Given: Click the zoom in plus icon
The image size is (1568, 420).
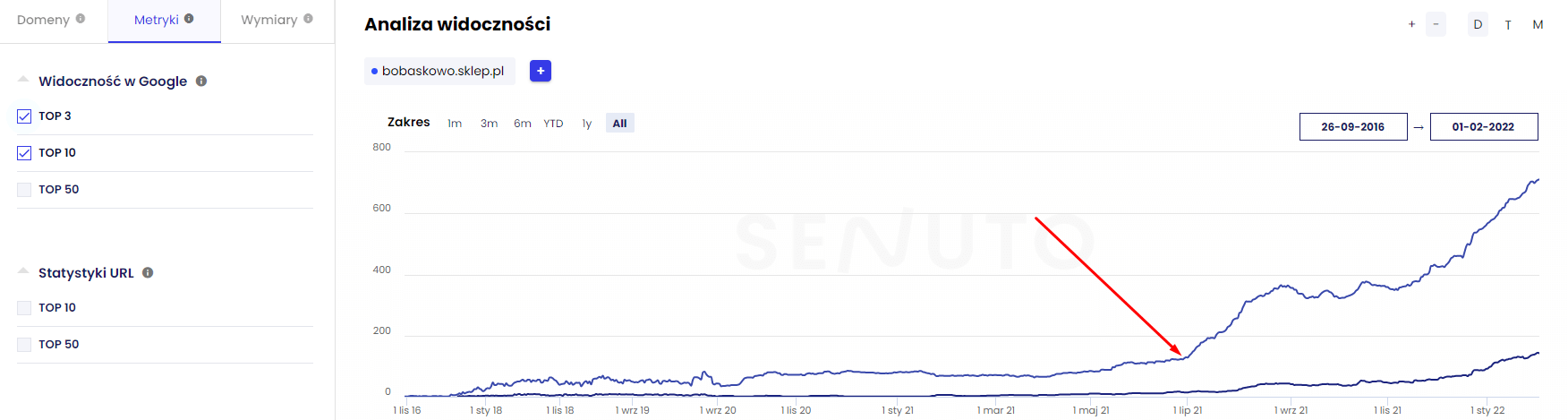Looking at the screenshot, I should [x=1411, y=24].
